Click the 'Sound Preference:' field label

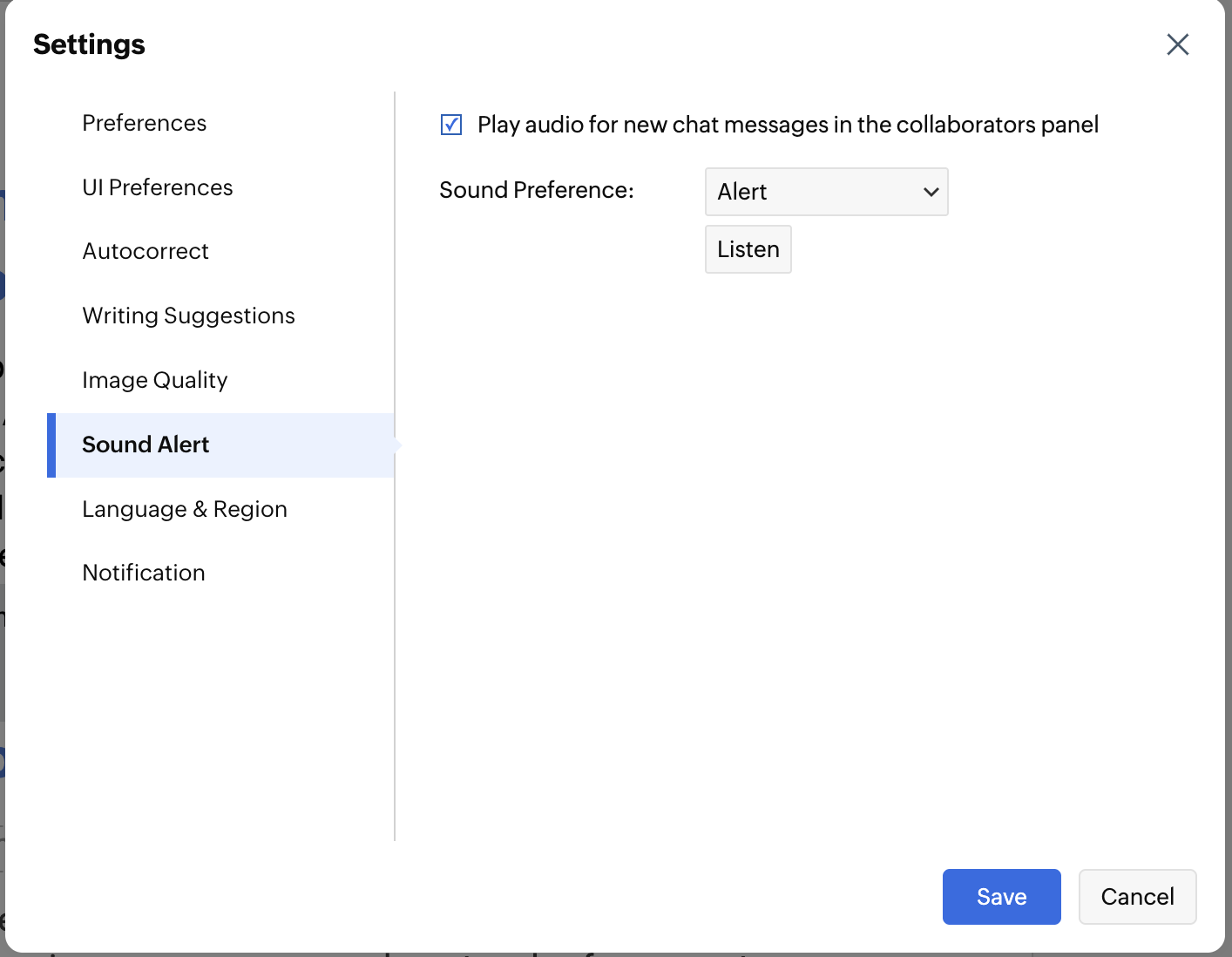[x=537, y=190]
